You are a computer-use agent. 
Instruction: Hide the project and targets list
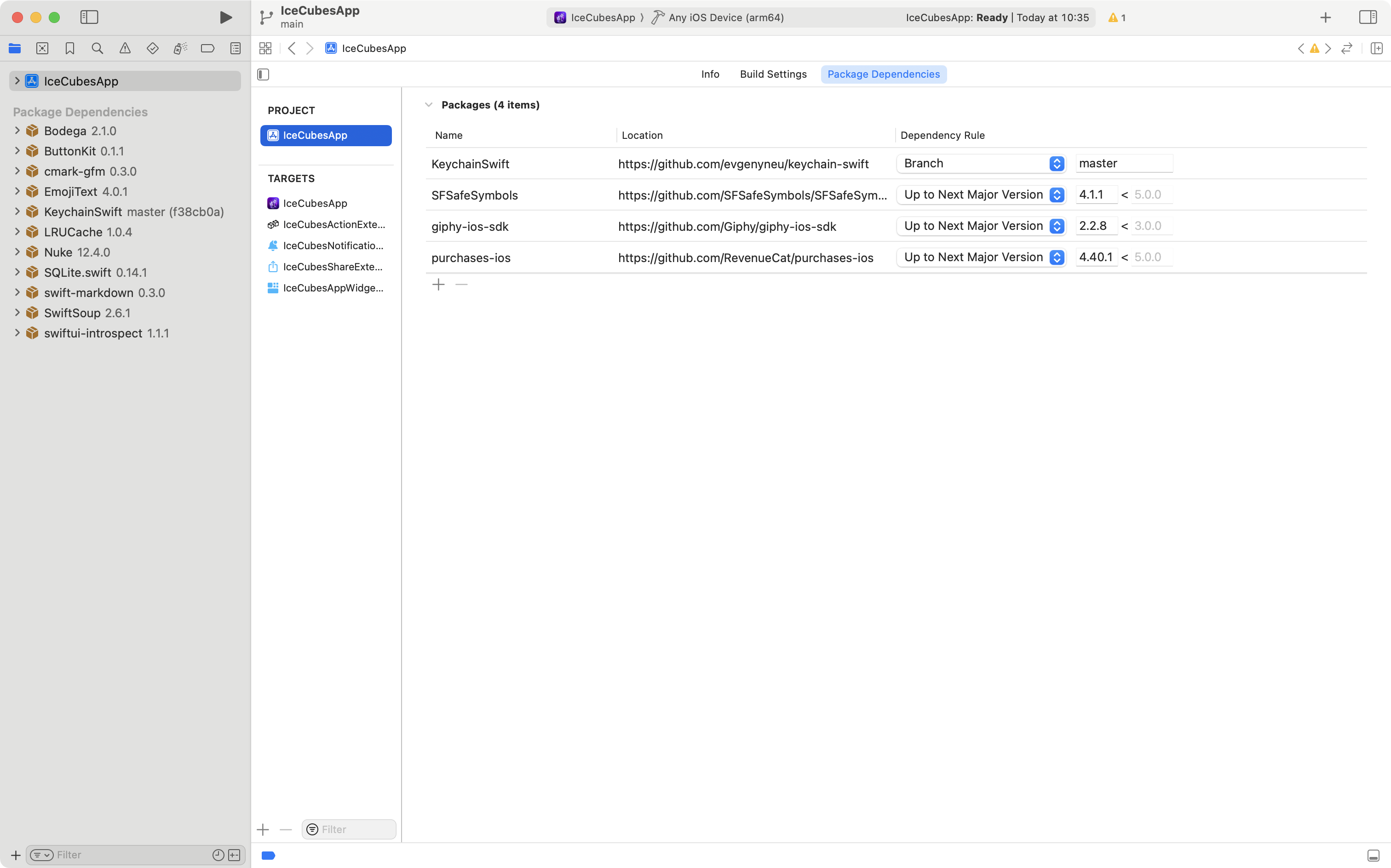click(x=263, y=74)
